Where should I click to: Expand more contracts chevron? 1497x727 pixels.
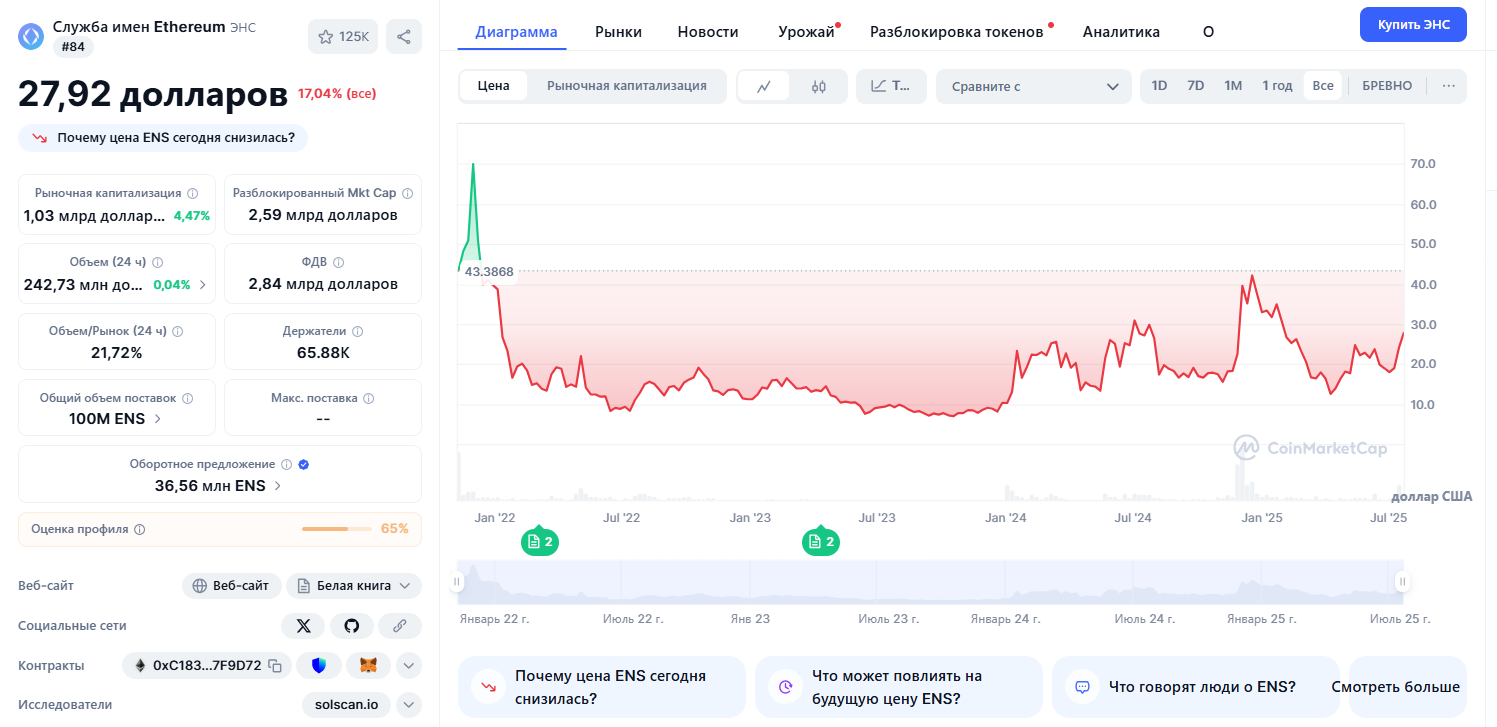click(x=409, y=665)
